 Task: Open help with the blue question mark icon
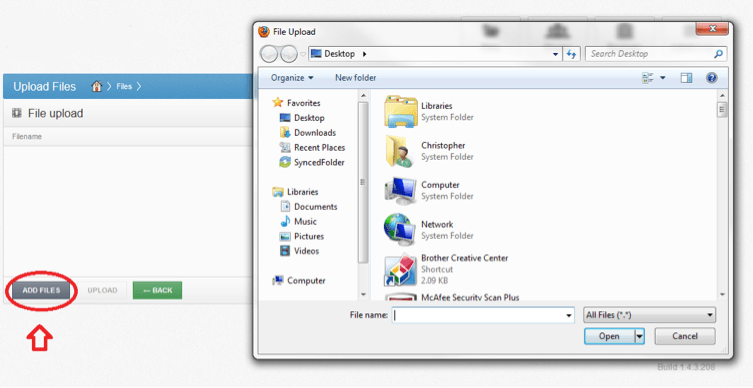click(712, 78)
